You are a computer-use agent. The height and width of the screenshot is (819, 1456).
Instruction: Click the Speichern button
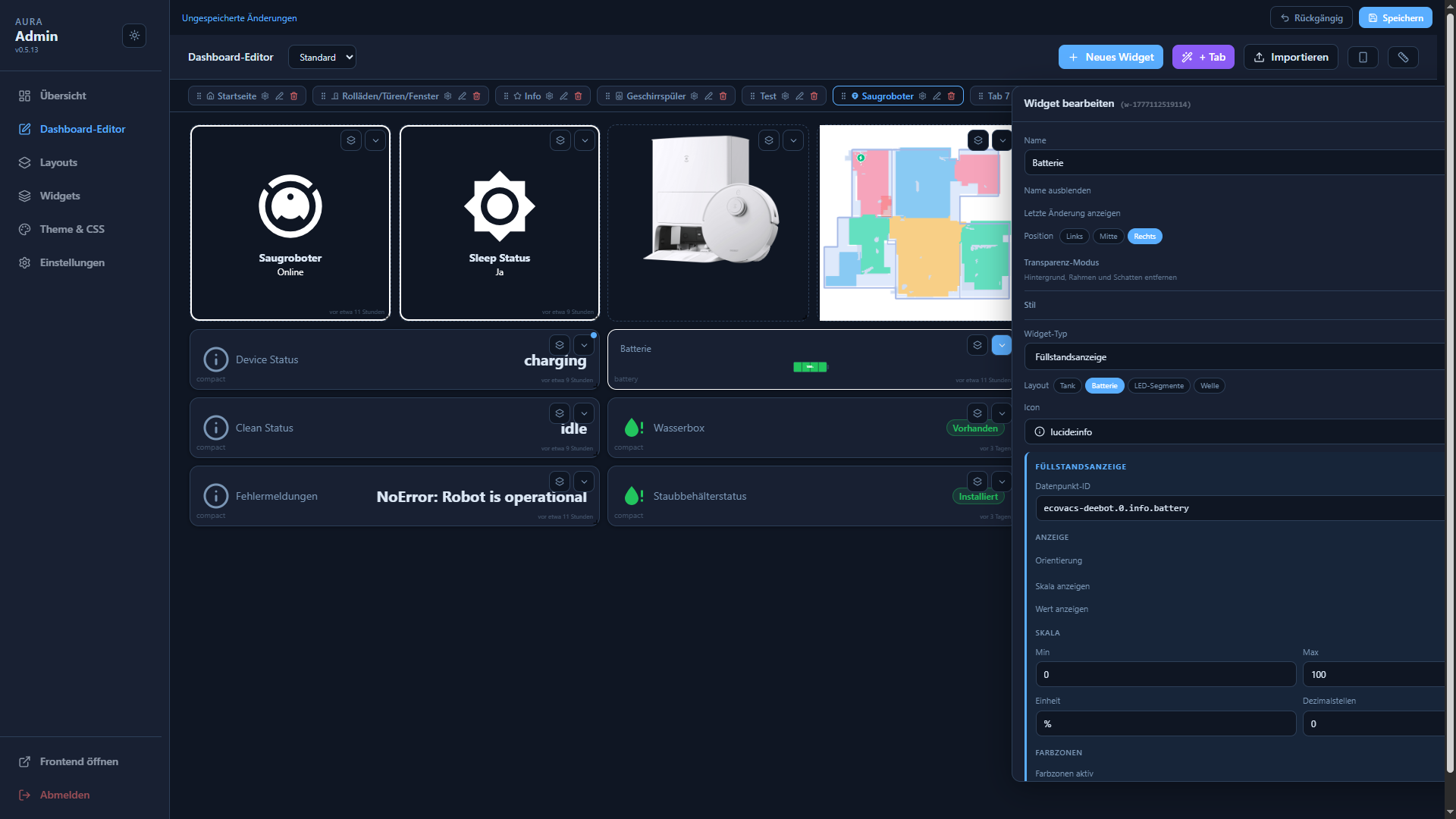tap(1395, 17)
